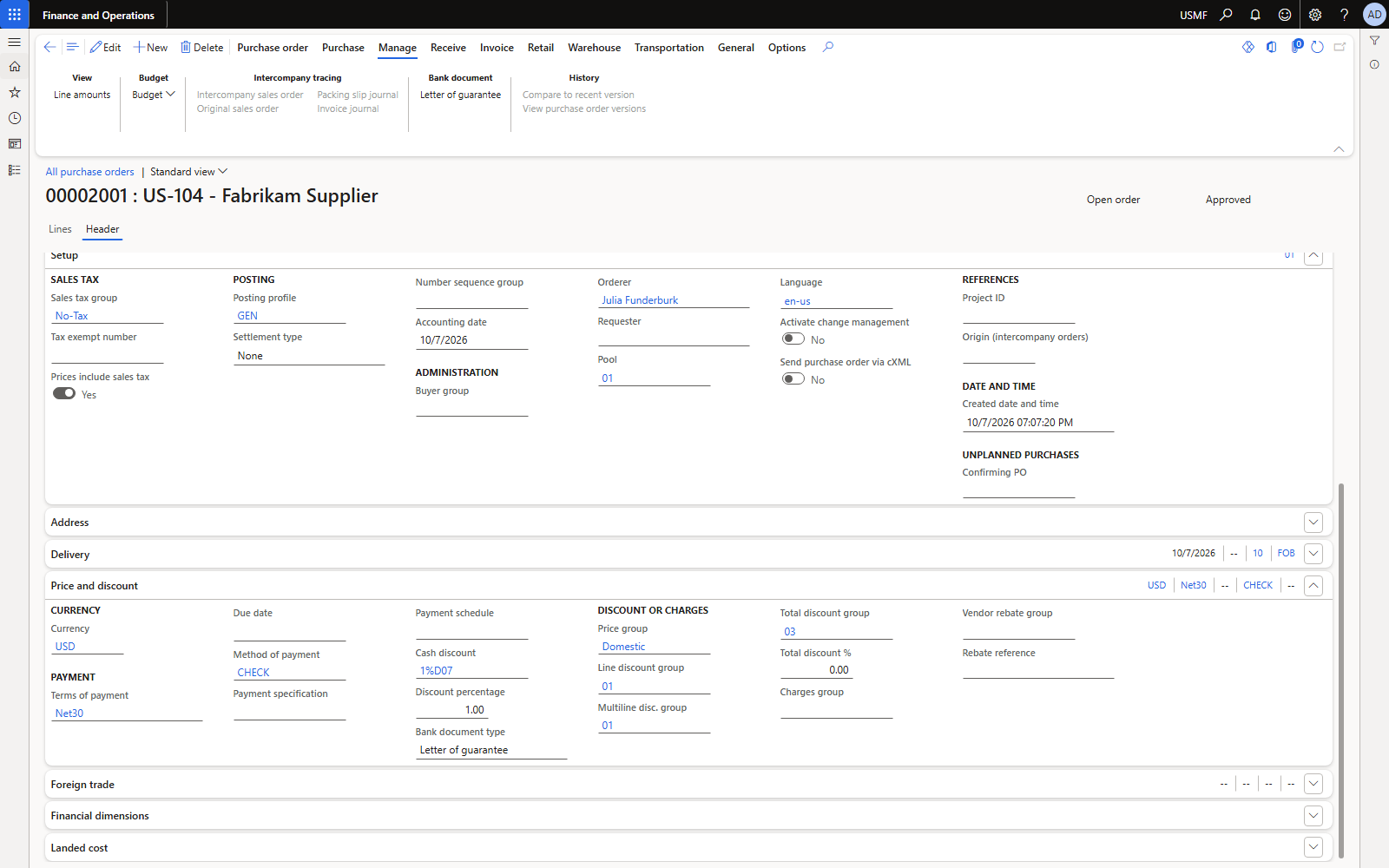Image resolution: width=1389 pixels, height=868 pixels.
Task: Click the Options ribbon tab
Action: 787,48
